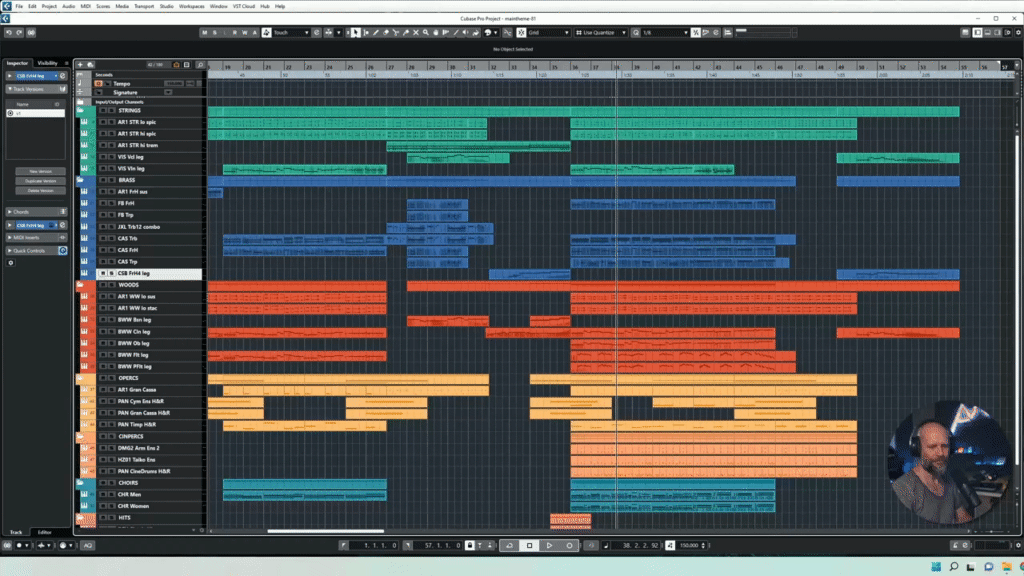
Task: Expand the MIDI Inserts inspector section
Action: pos(9,238)
